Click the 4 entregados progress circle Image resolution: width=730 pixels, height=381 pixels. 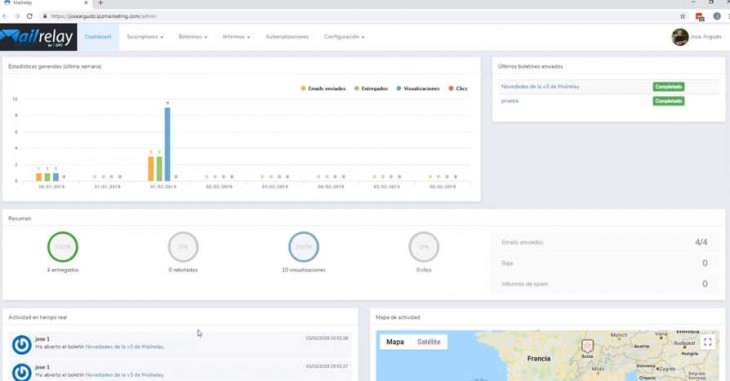point(62,247)
